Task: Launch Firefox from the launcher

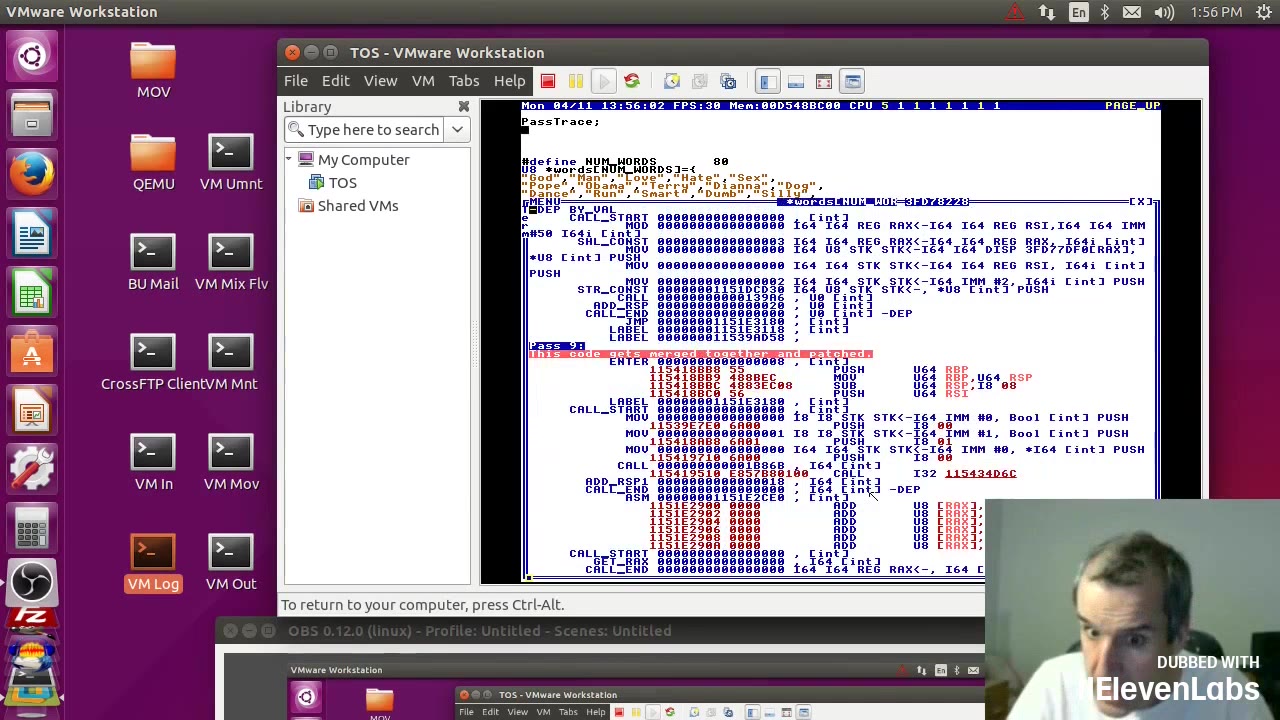Action: (x=32, y=175)
